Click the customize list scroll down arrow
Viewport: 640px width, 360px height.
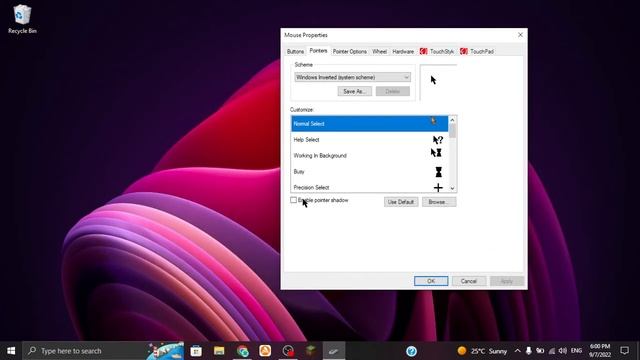point(452,188)
